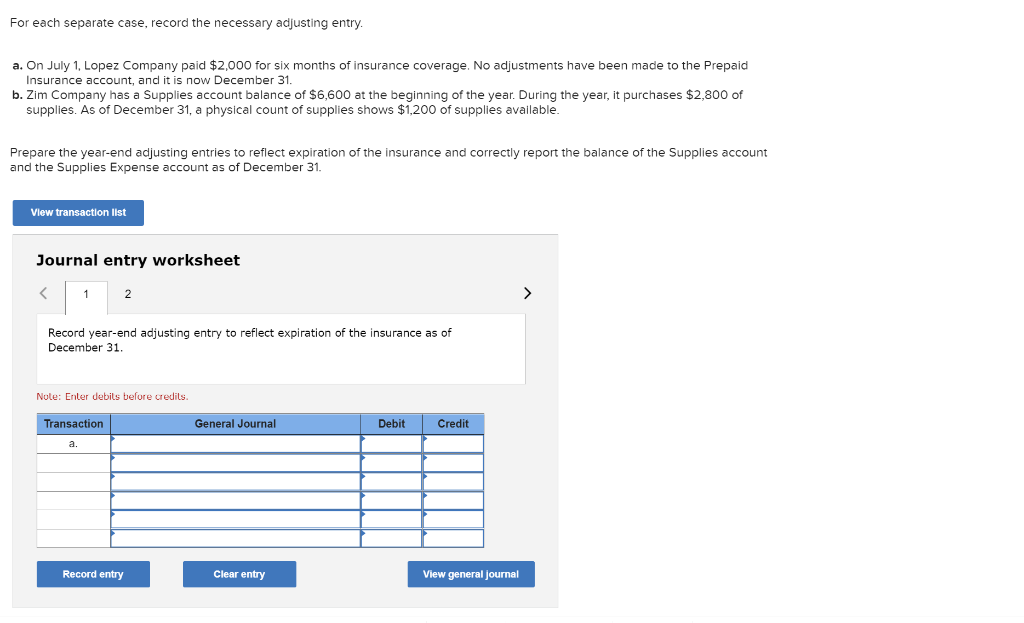1024x623 pixels.
Task: Expand account dropdown in fifth journal row
Action: pos(235,519)
